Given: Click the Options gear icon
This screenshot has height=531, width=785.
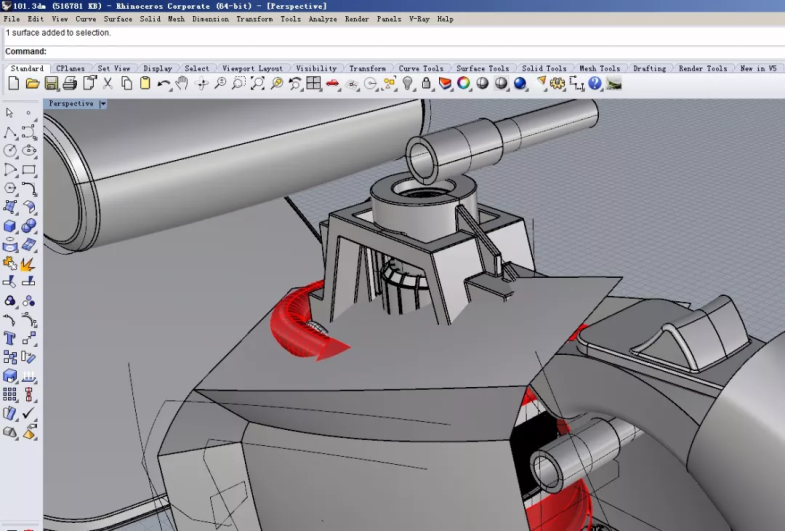Looking at the screenshot, I should [558, 83].
